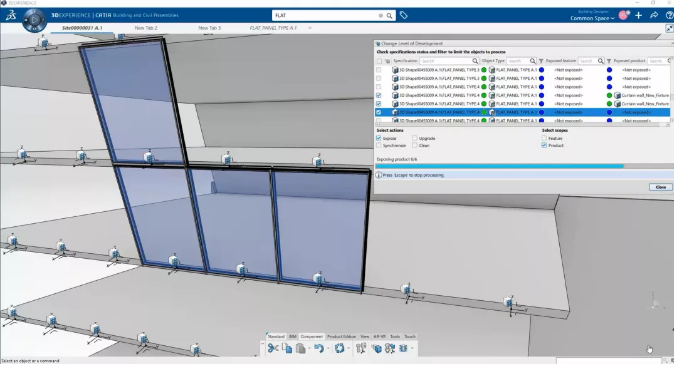Open the FLAT_PANEL TYPE A.1 tab dropdown arrow

309,28
